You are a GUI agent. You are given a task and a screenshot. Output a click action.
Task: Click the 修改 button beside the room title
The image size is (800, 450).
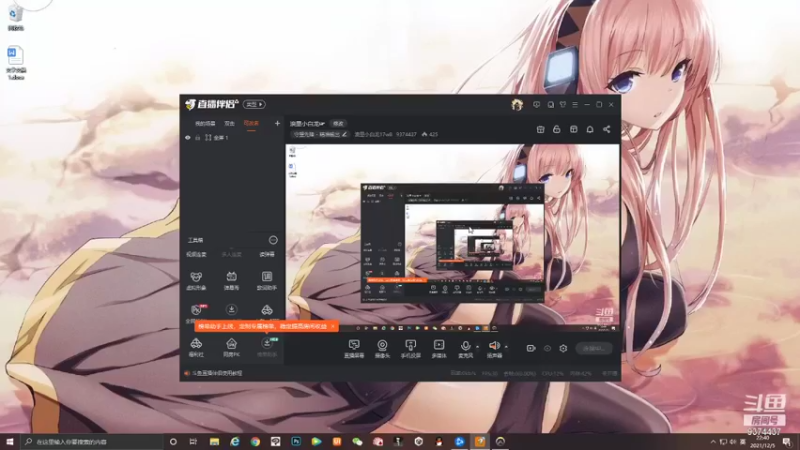(338, 123)
